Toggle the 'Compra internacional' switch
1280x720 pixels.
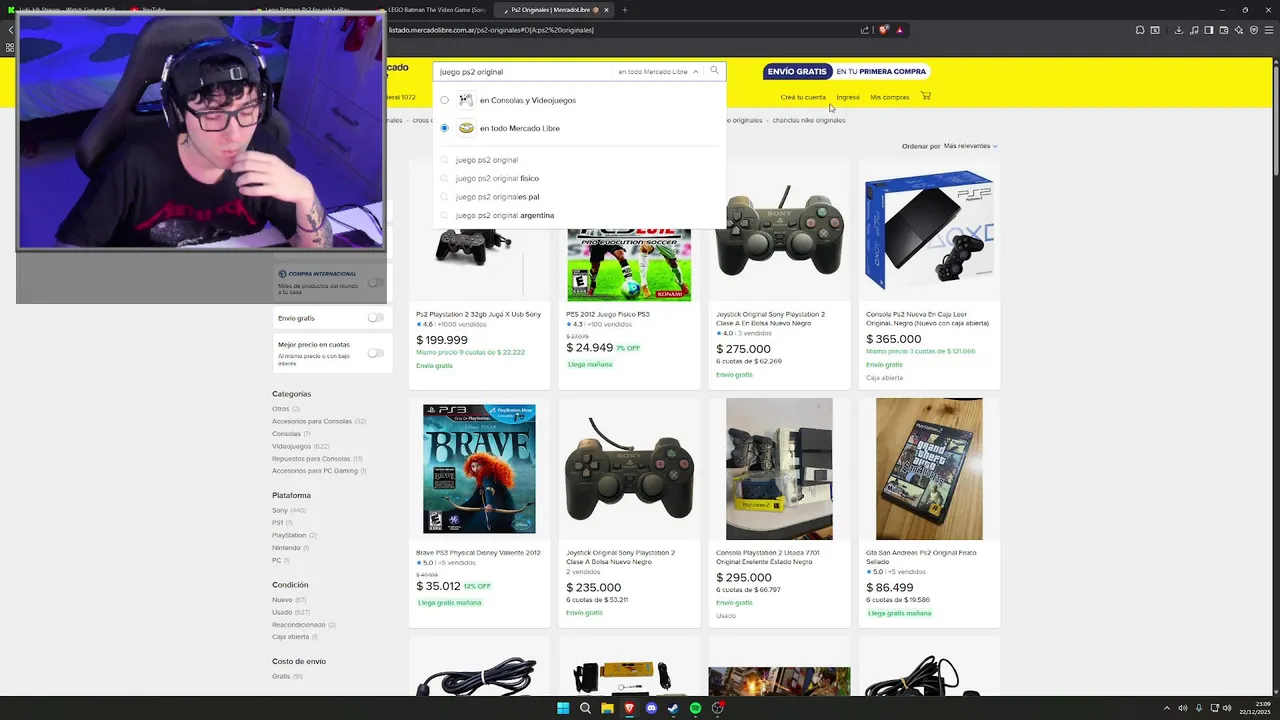click(x=375, y=283)
